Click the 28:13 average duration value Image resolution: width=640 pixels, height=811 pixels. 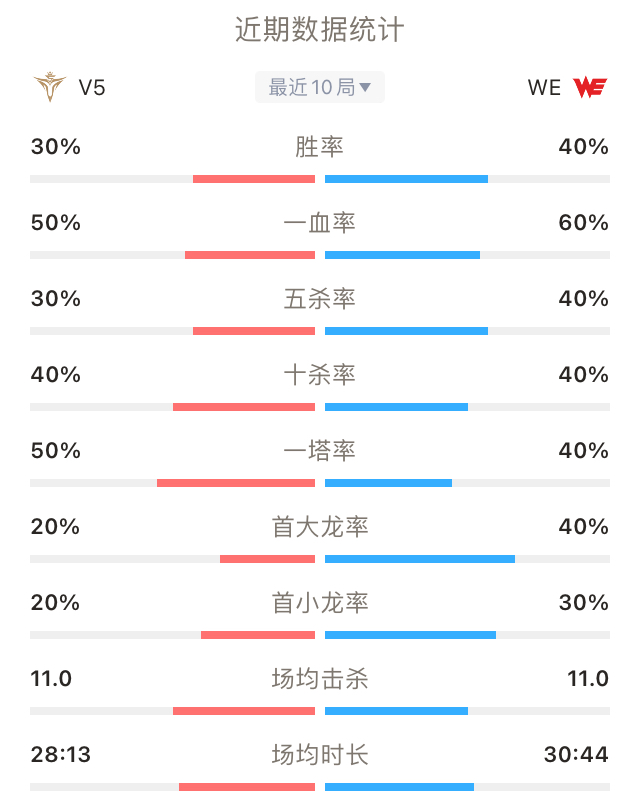pos(61,755)
